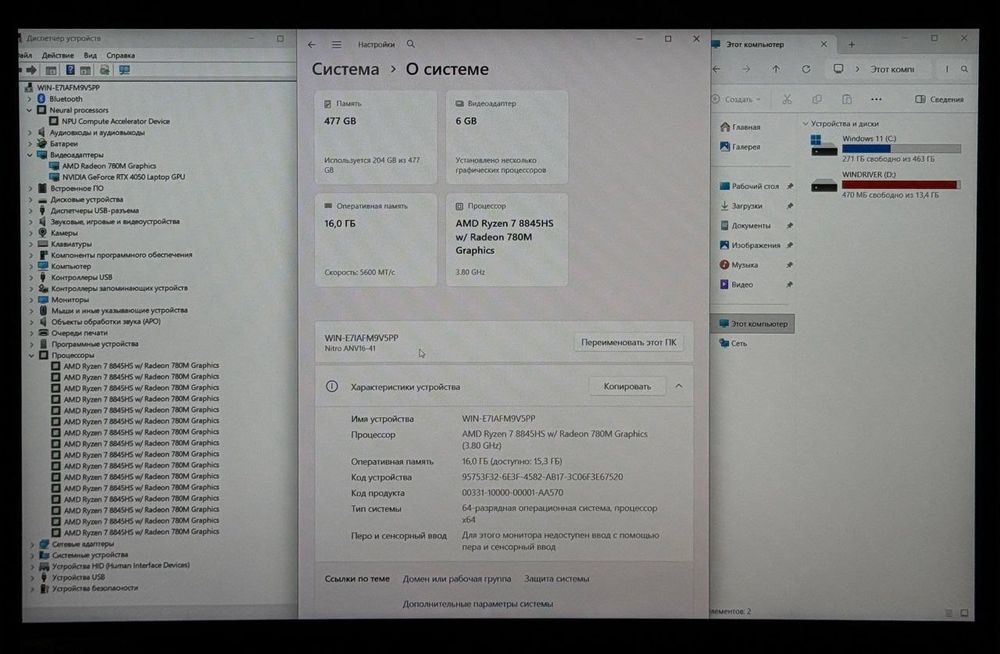The image size is (1000, 654).
Task: Click the blue question-mark Help icon in Device Manager
Action: coord(70,70)
